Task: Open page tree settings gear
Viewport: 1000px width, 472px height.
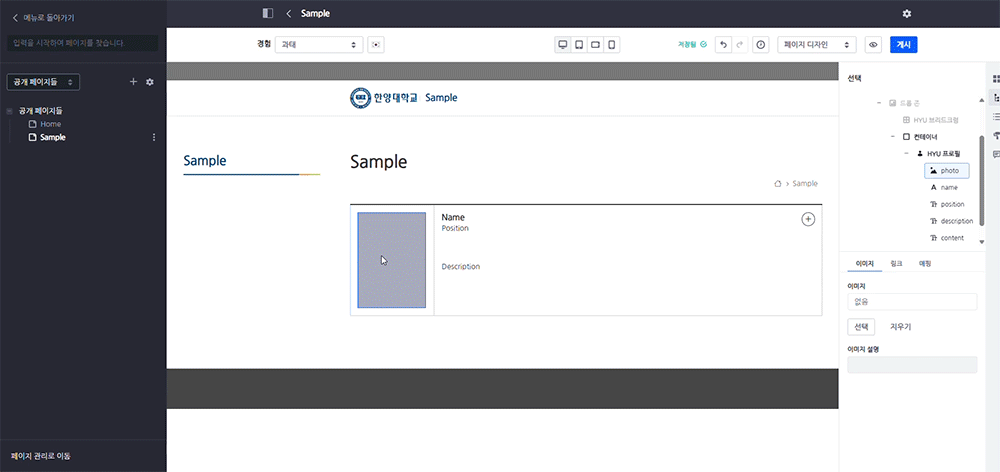Action: pyautogui.click(x=150, y=82)
